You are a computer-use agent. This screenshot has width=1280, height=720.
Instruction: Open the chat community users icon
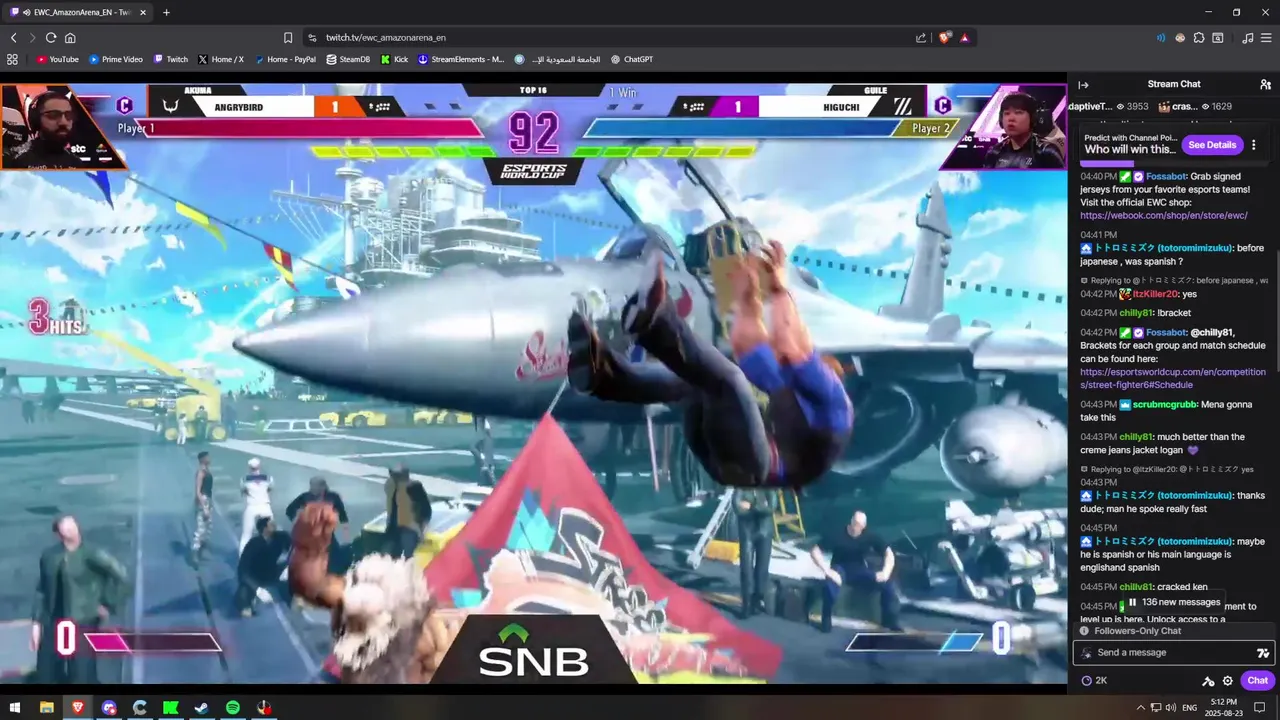point(1265,85)
